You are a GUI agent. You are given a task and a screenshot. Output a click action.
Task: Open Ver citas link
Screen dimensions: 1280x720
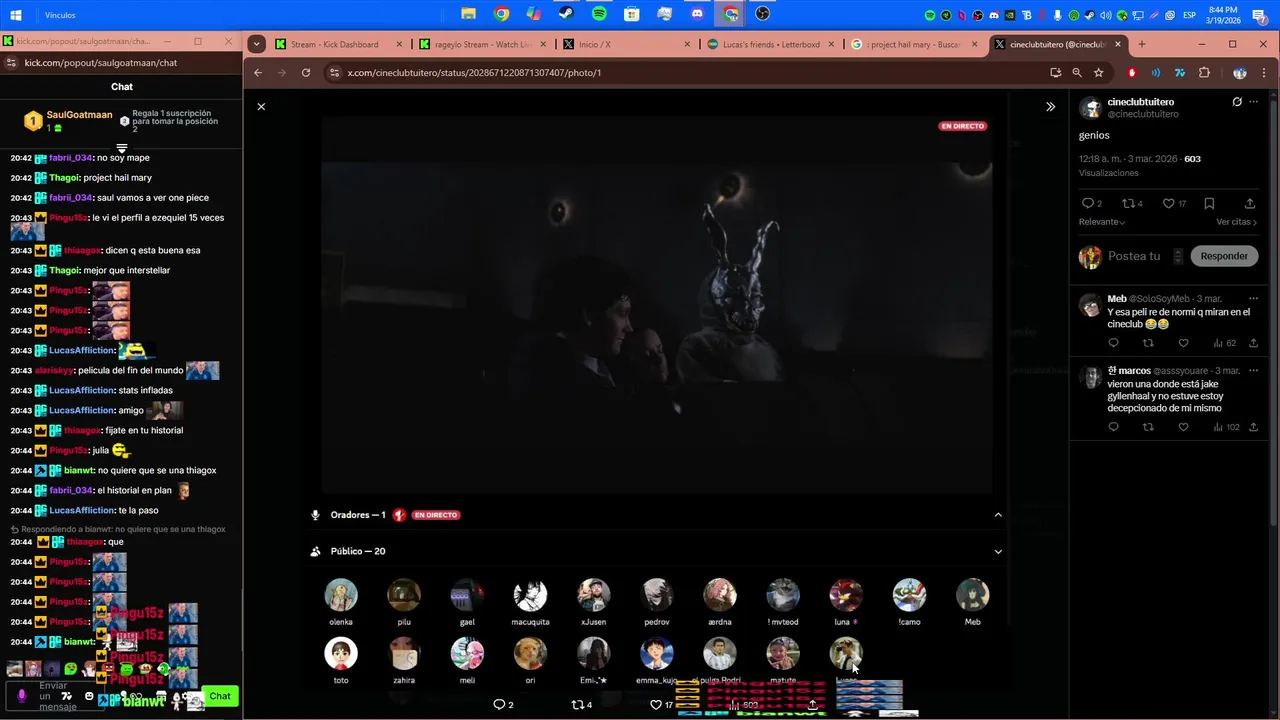click(1237, 222)
